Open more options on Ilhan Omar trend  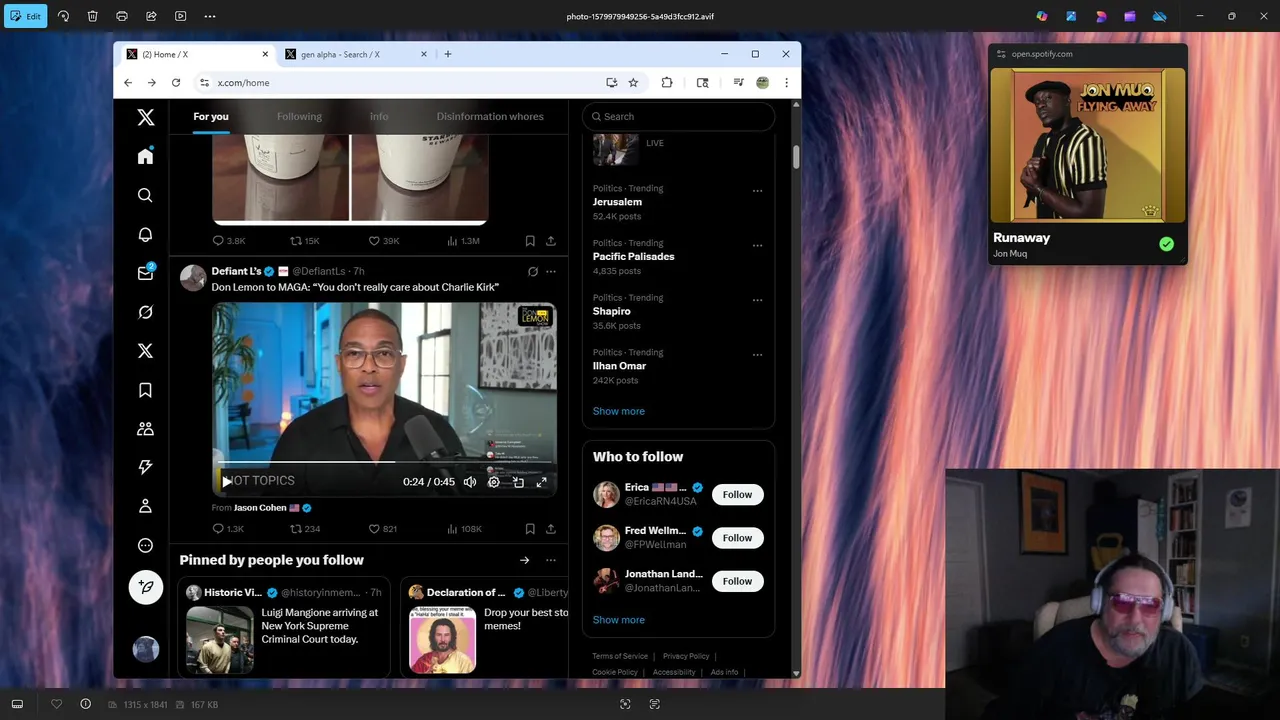click(757, 354)
